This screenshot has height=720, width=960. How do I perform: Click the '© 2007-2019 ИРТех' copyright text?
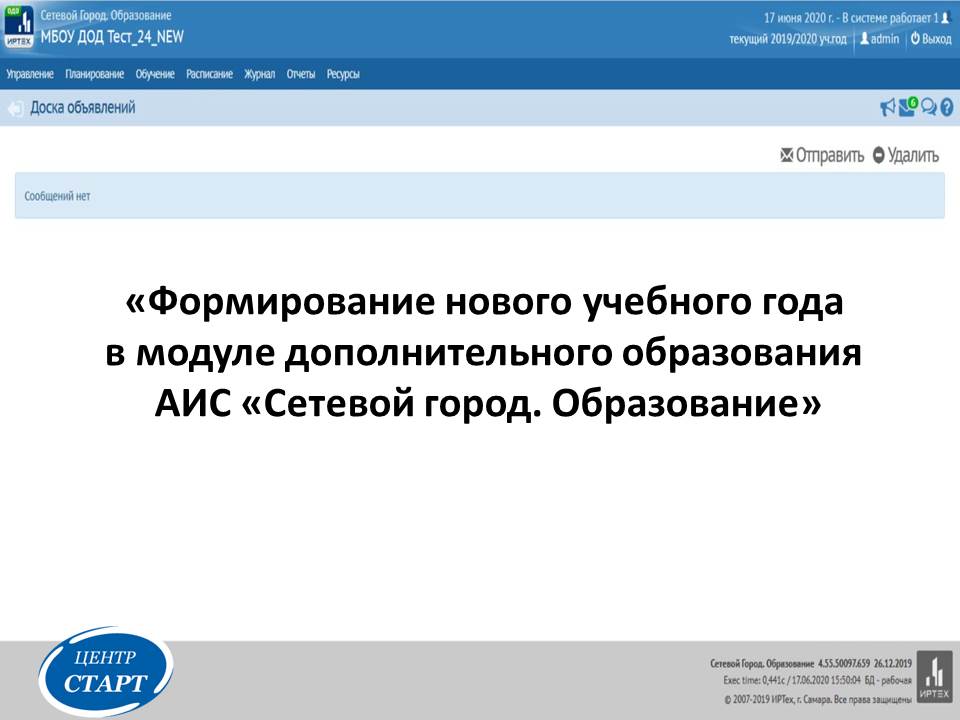coord(759,699)
